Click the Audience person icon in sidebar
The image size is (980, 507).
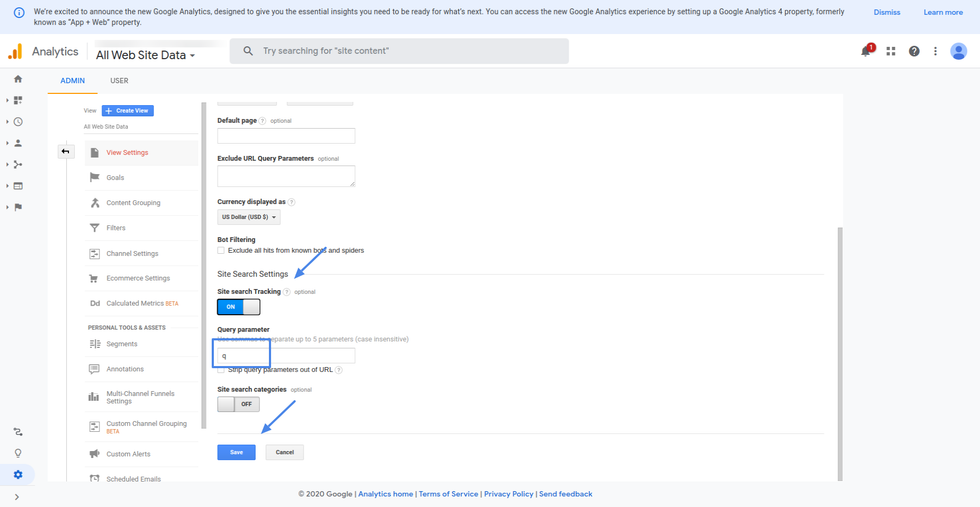point(18,143)
